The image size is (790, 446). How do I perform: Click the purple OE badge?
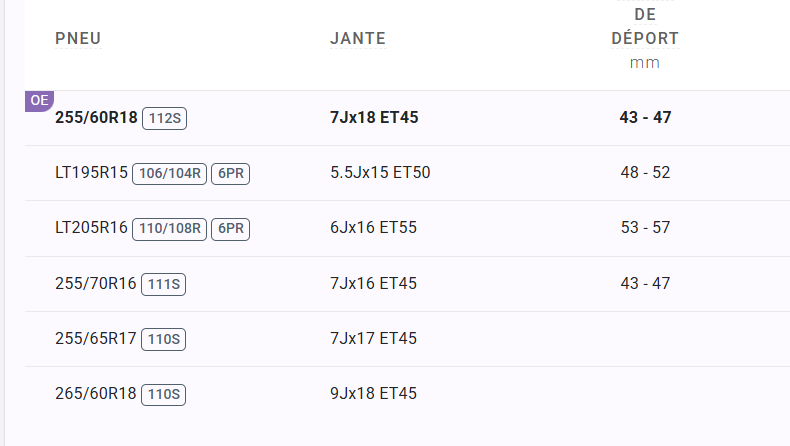(x=39, y=101)
